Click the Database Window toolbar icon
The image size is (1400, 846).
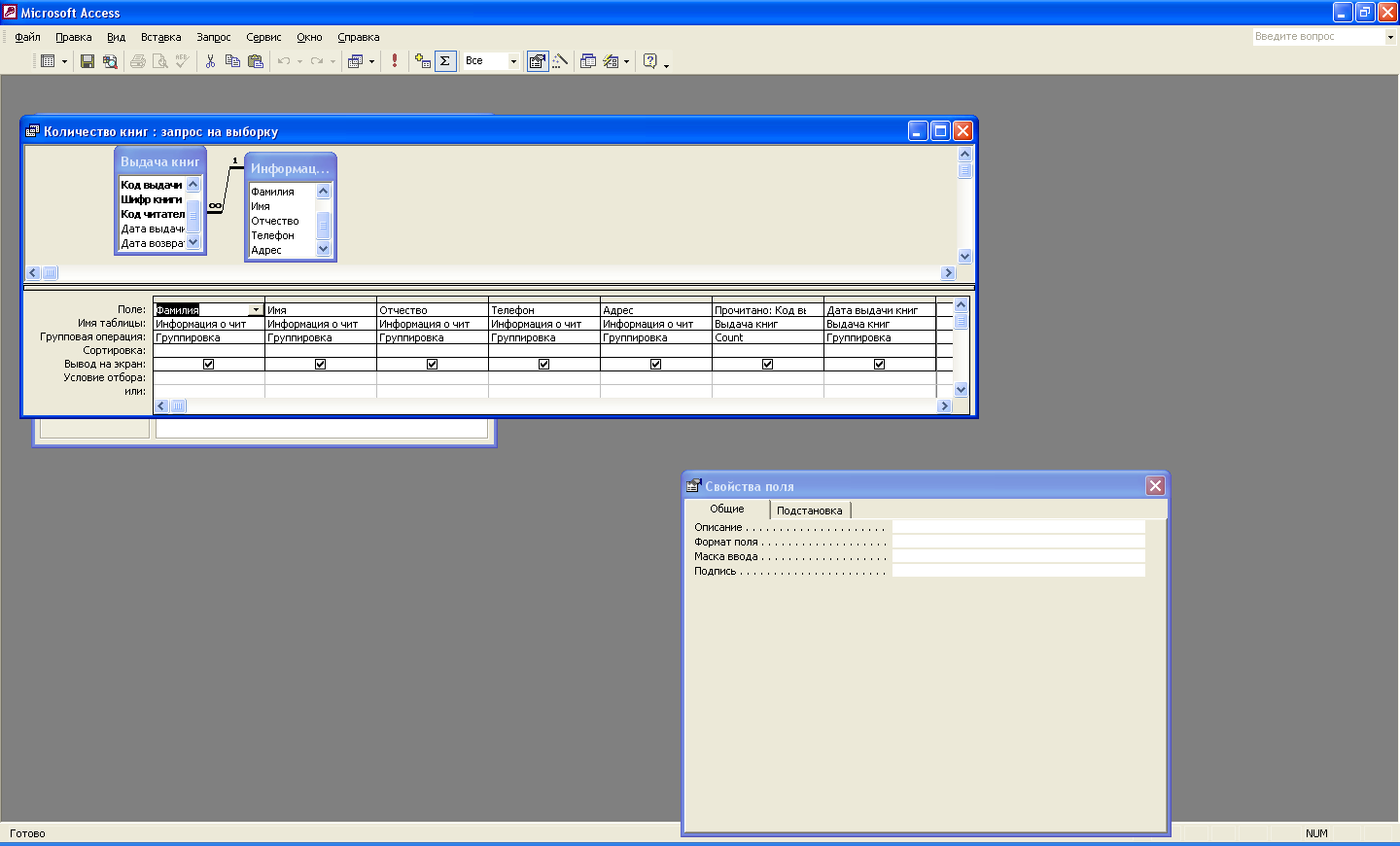tap(588, 61)
